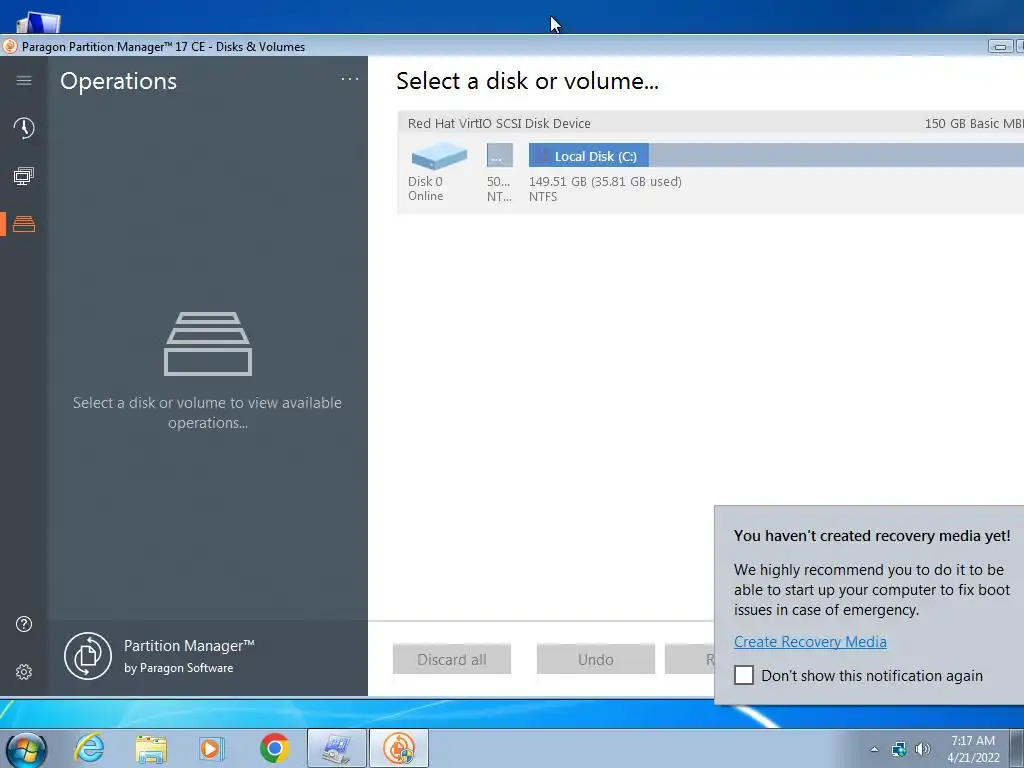The width and height of the screenshot is (1024, 768).
Task: Launch Internet Explorer from taskbar
Action: click(x=89, y=748)
